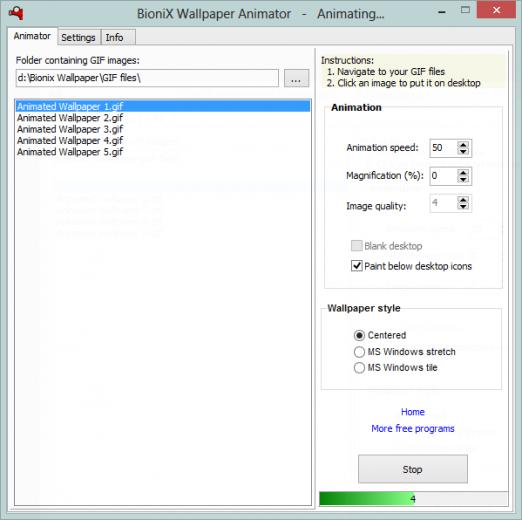Switch to the Settings tab

78,37
